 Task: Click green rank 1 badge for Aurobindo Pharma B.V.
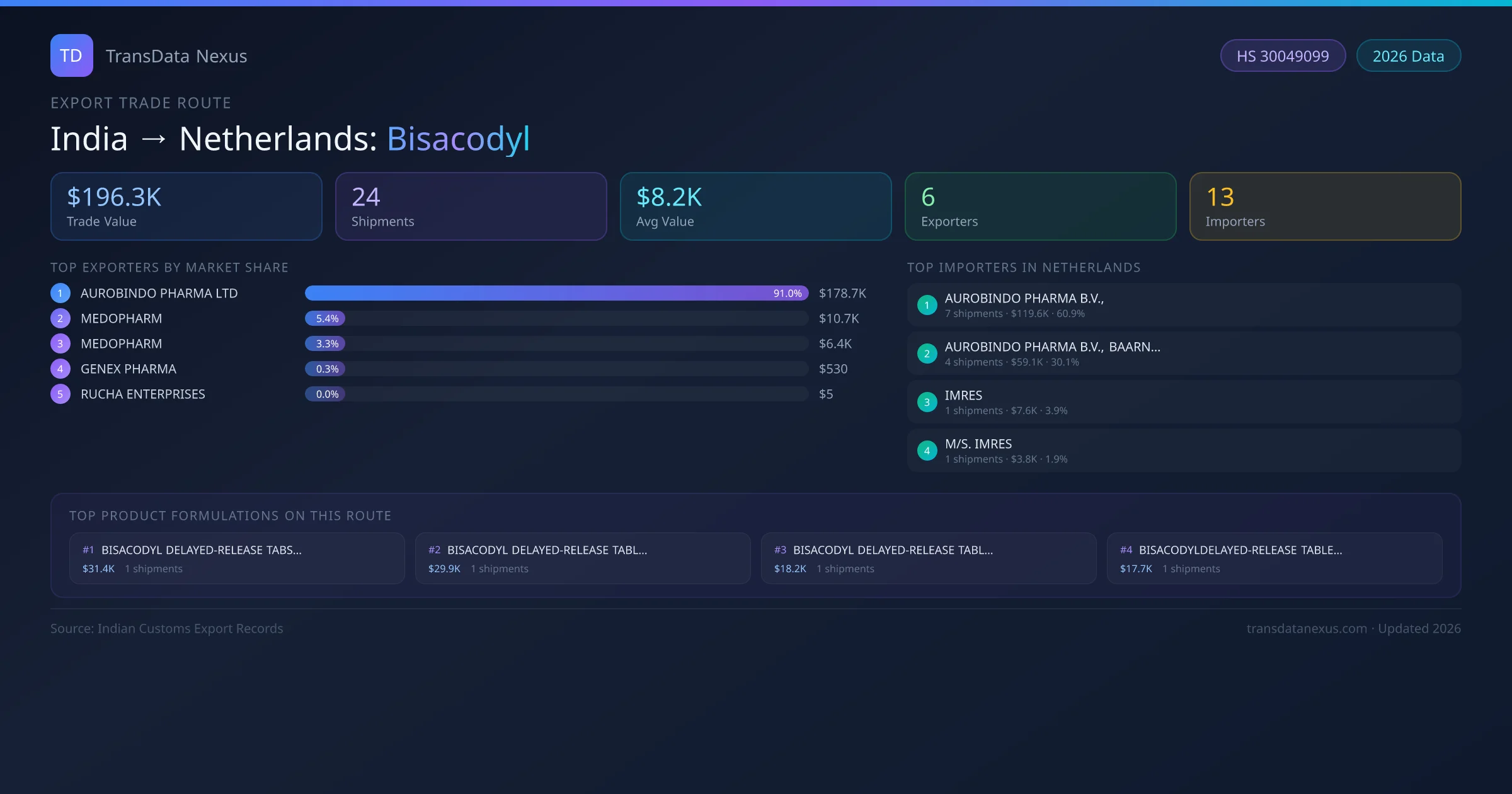927,305
